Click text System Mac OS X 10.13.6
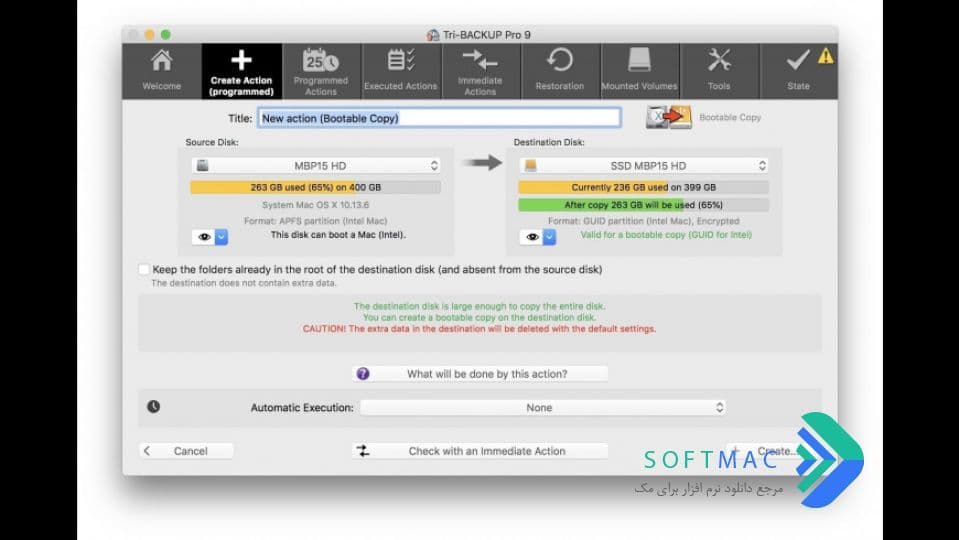This screenshot has height=540, width=959. pyautogui.click(x=316, y=205)
